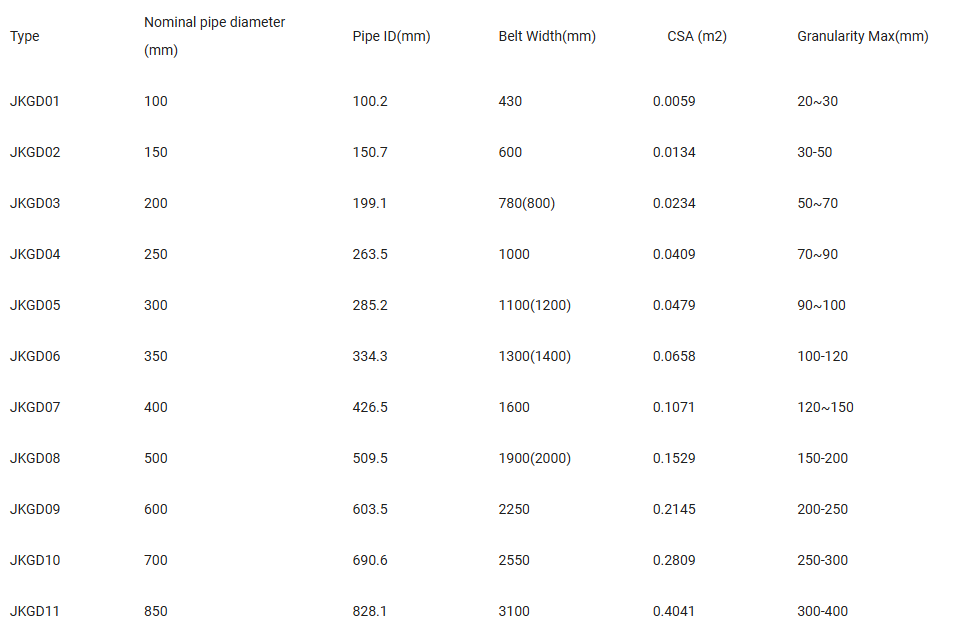The height and width of the screenshot is (633, 957).
Task: Select belt width 780(800) cell
Action: pyautogui.click(x=527, y=203)
